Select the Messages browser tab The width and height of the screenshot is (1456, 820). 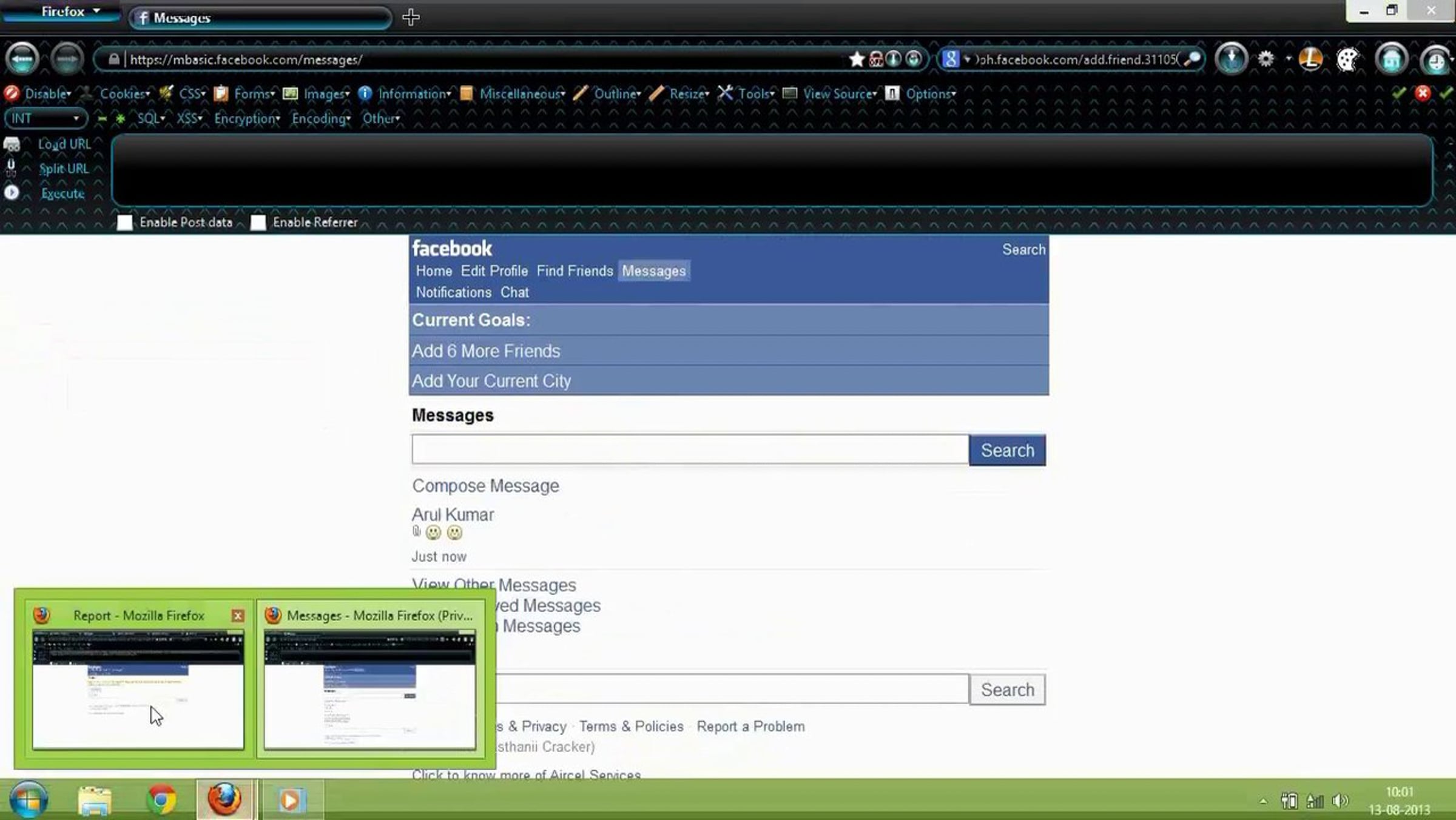(x=260, y=18)
